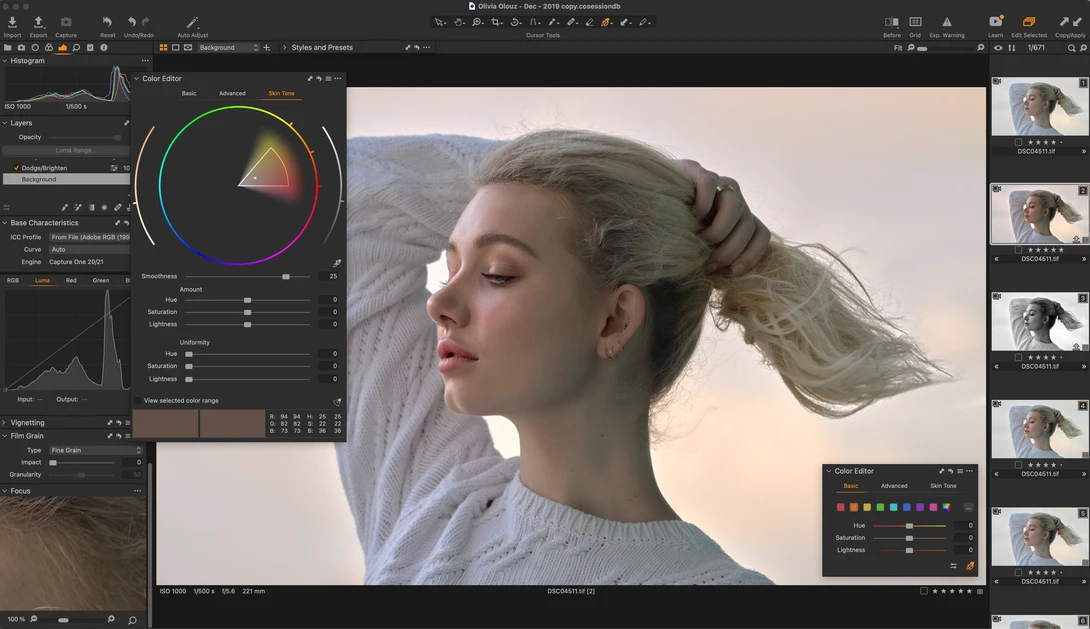Open Advanced tab in small Color Editor
The width and height of the screenshot is (1090, 629).
(894, 486)
